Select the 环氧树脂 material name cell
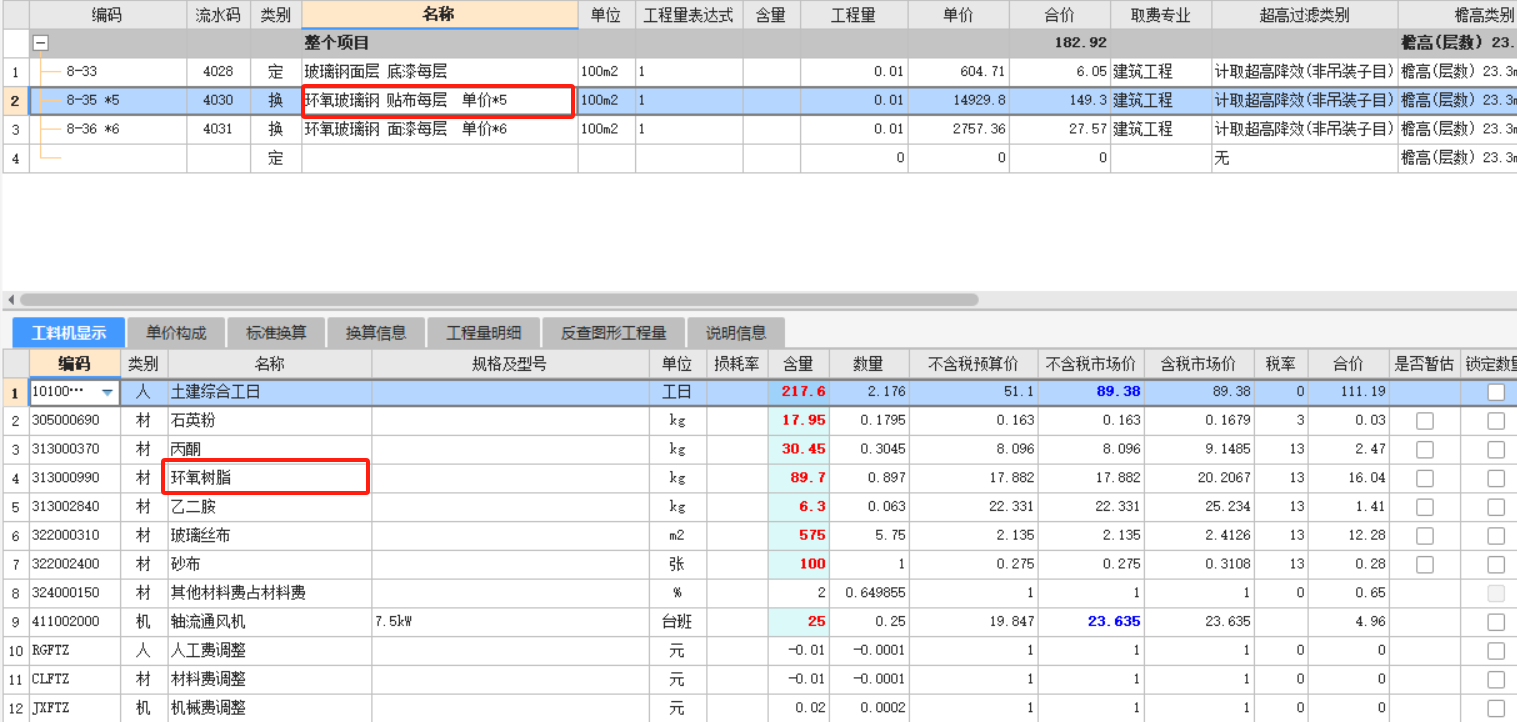 pyautogui.click(x=270, y=478)
